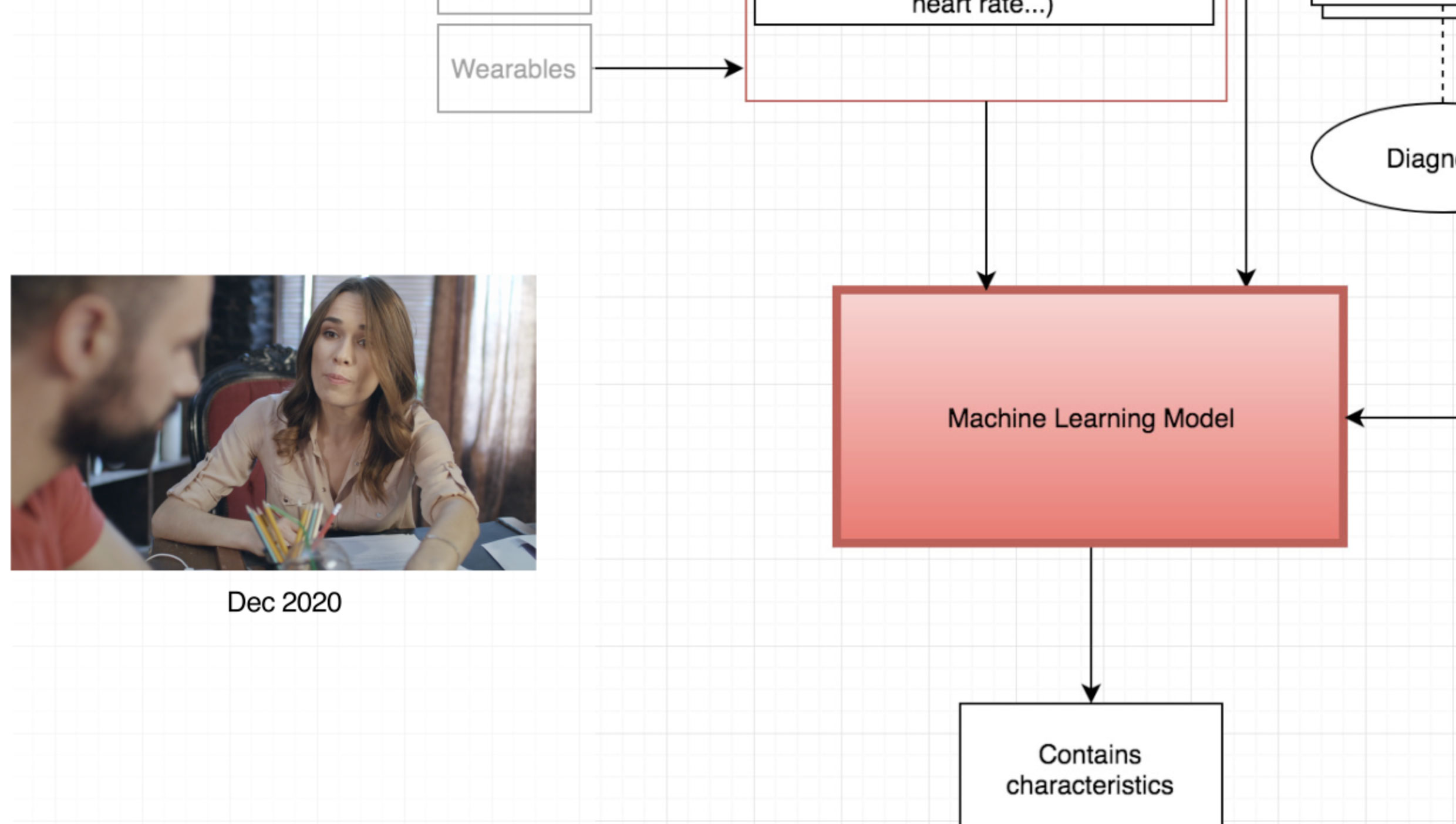Click arrowhead on model's right edge
Screen dimensions: 1456x824
(x=1355, y=418)
